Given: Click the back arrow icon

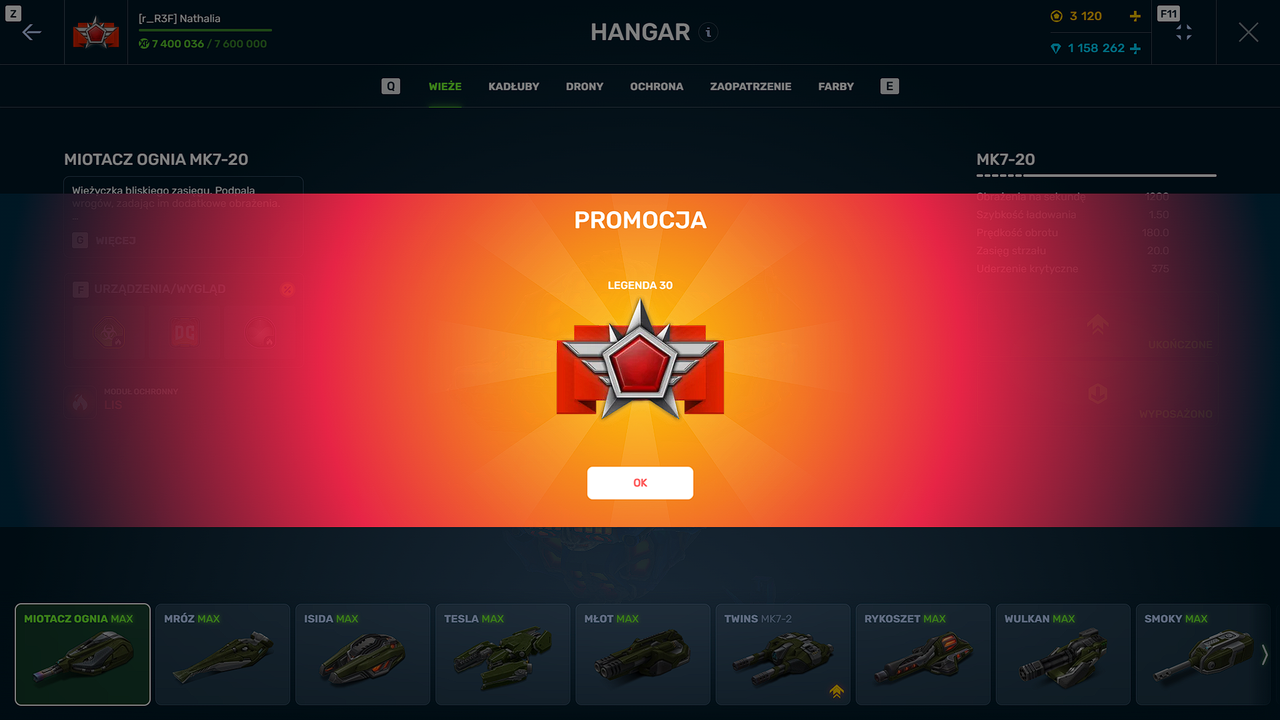Looking at the screenshot, I should click(32, 32).
